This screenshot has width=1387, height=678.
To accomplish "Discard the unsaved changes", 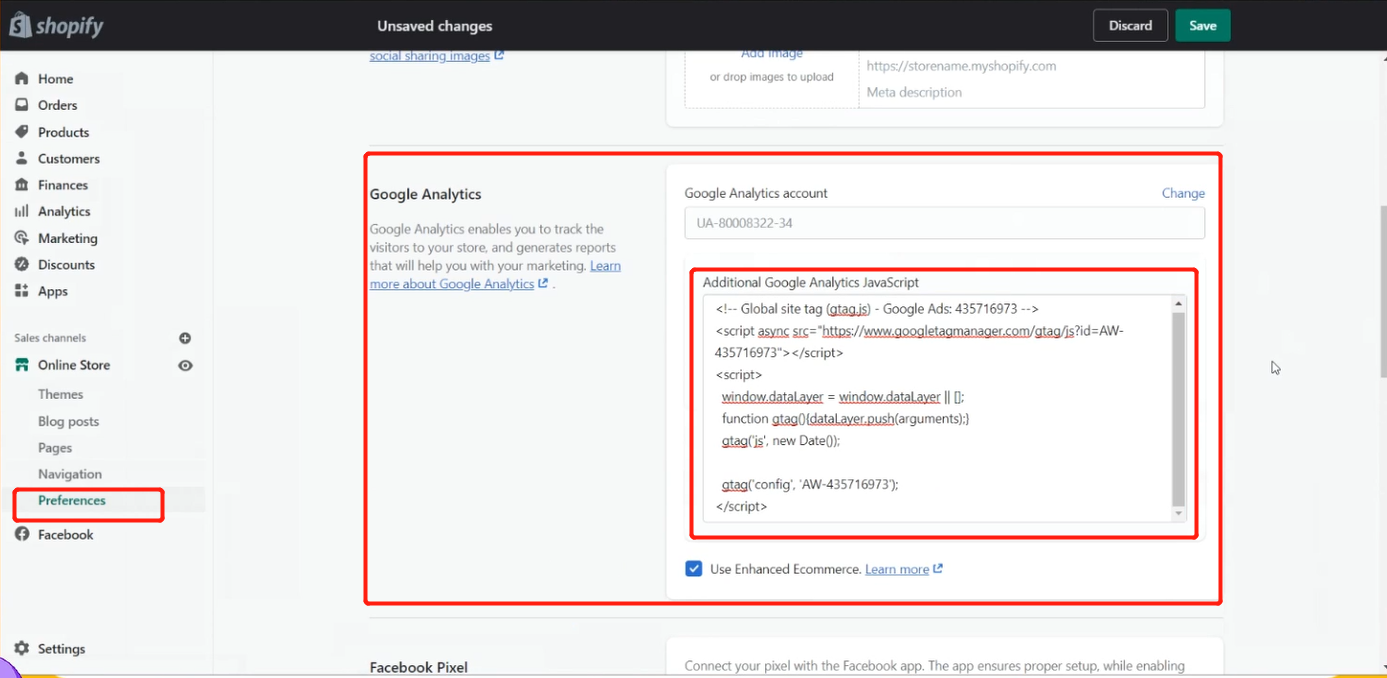I will coord(1130,25).
